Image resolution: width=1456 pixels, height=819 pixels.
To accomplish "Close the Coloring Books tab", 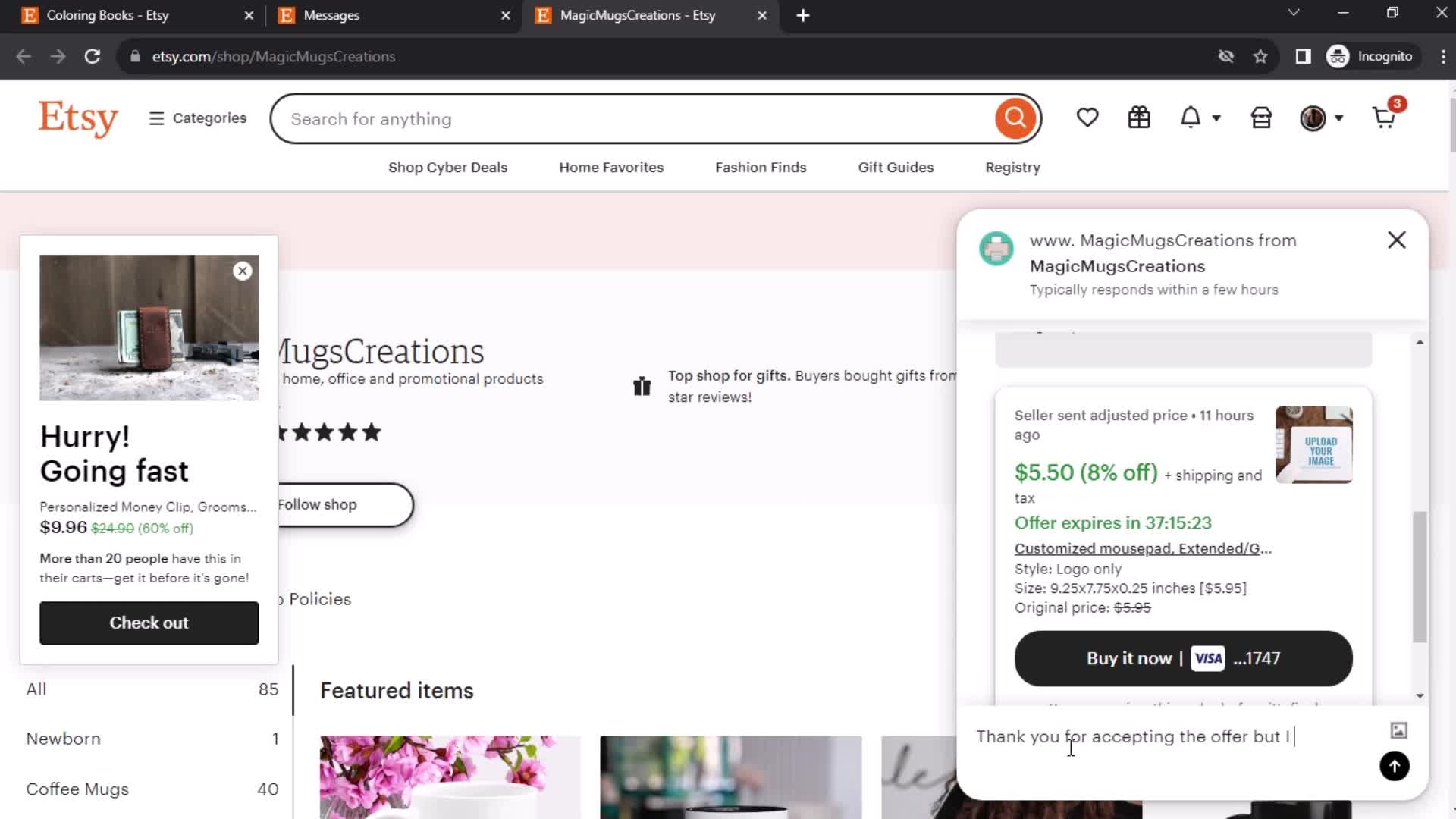I will coord(249,15).
